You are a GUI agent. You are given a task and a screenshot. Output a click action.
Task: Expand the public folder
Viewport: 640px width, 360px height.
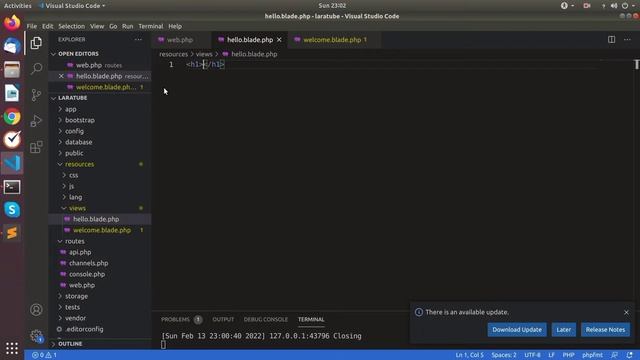74,153
